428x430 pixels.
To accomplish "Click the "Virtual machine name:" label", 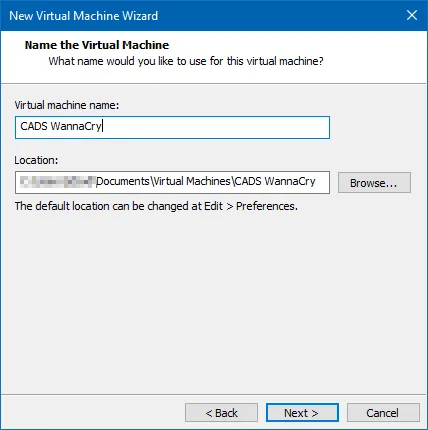I will click(x=67, y=105).
